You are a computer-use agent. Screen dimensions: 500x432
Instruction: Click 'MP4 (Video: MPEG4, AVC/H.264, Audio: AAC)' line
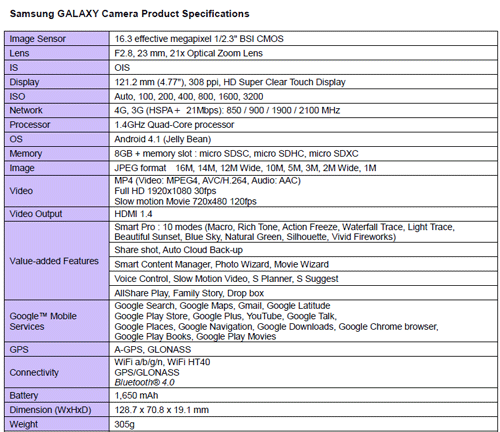tap(207, 181)
